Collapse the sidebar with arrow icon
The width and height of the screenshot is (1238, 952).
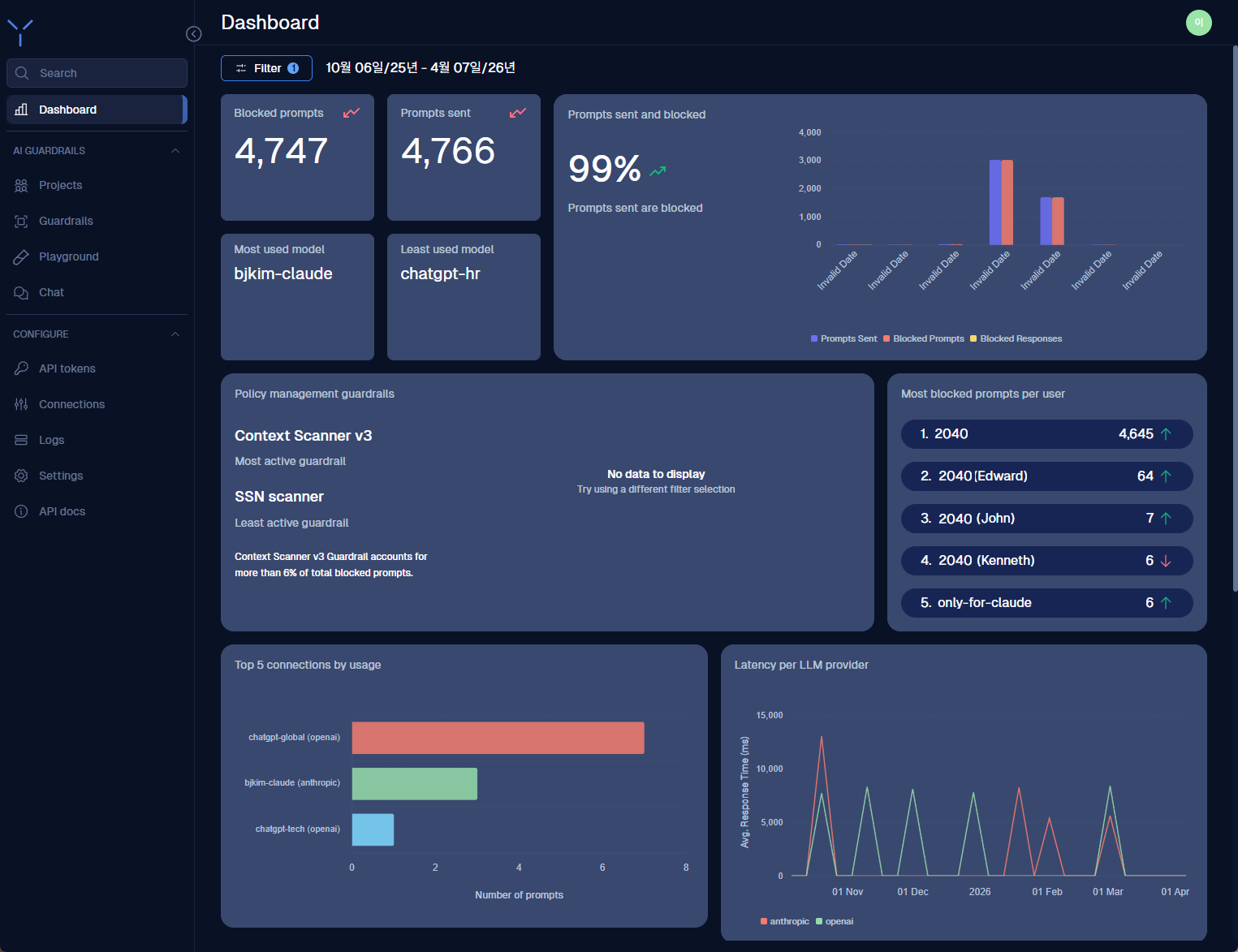click(x=193, y=33)
